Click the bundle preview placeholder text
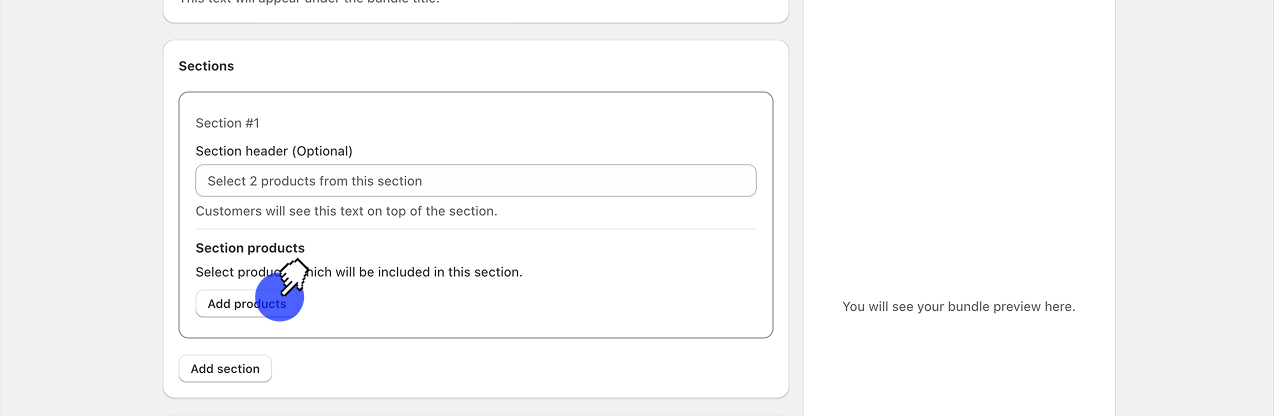Screen dimensions: 1274x416 pyautogui.click(x=958, y=307)
